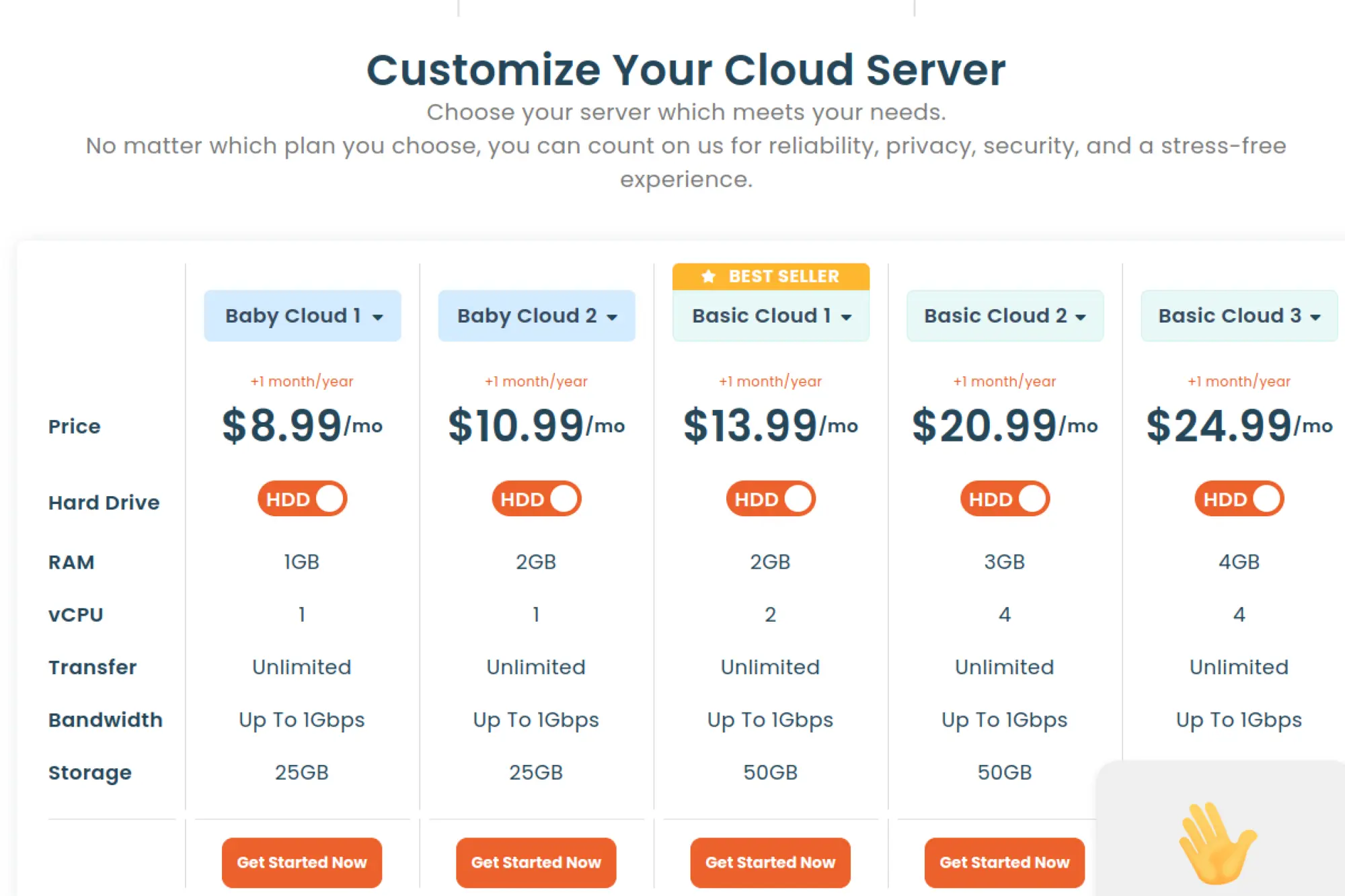Click Get Started Now for Basic Cloud 1

pos(770,862)
